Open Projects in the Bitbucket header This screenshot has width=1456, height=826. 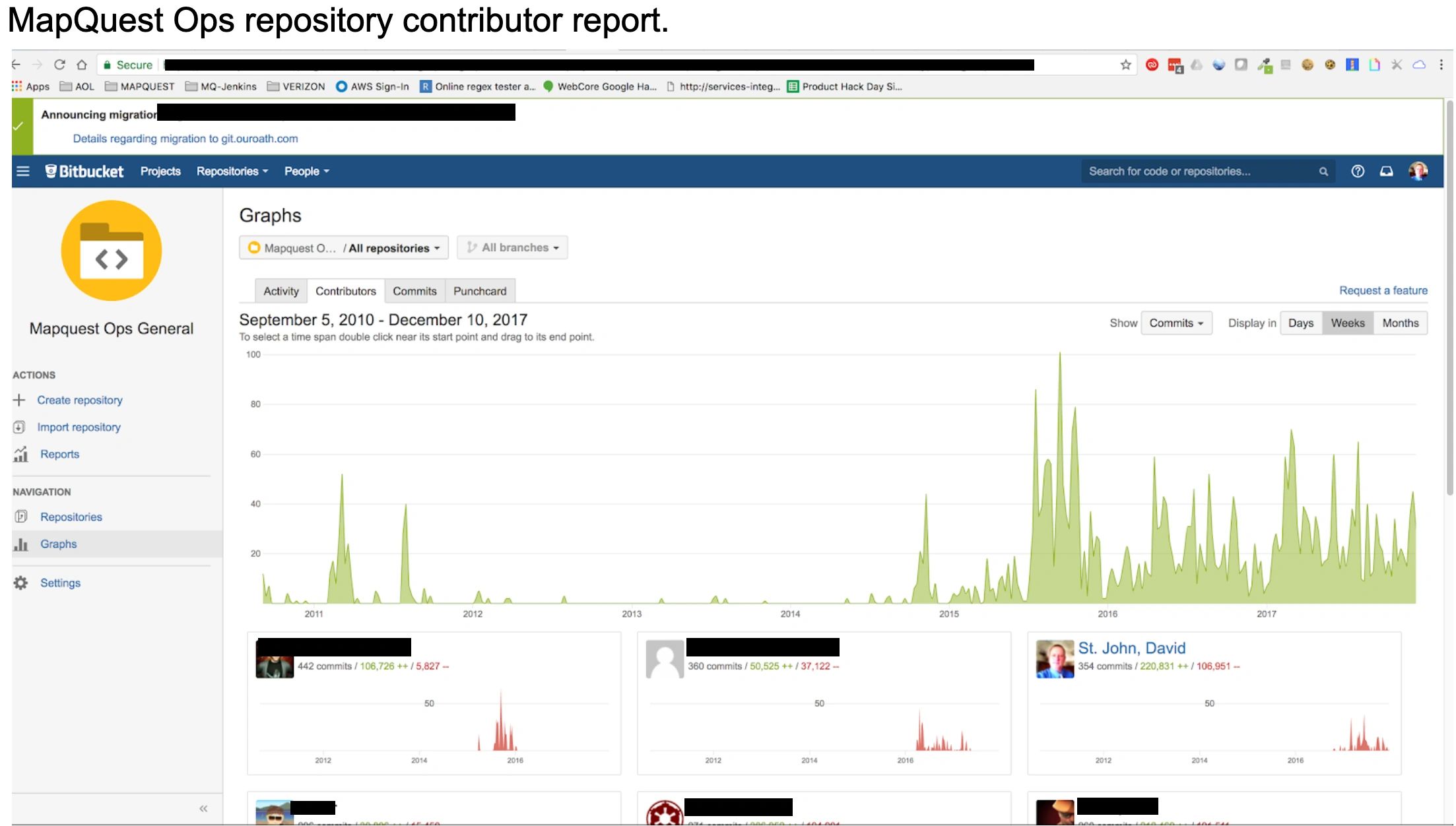pyautogui.click(x=160, y=172)
